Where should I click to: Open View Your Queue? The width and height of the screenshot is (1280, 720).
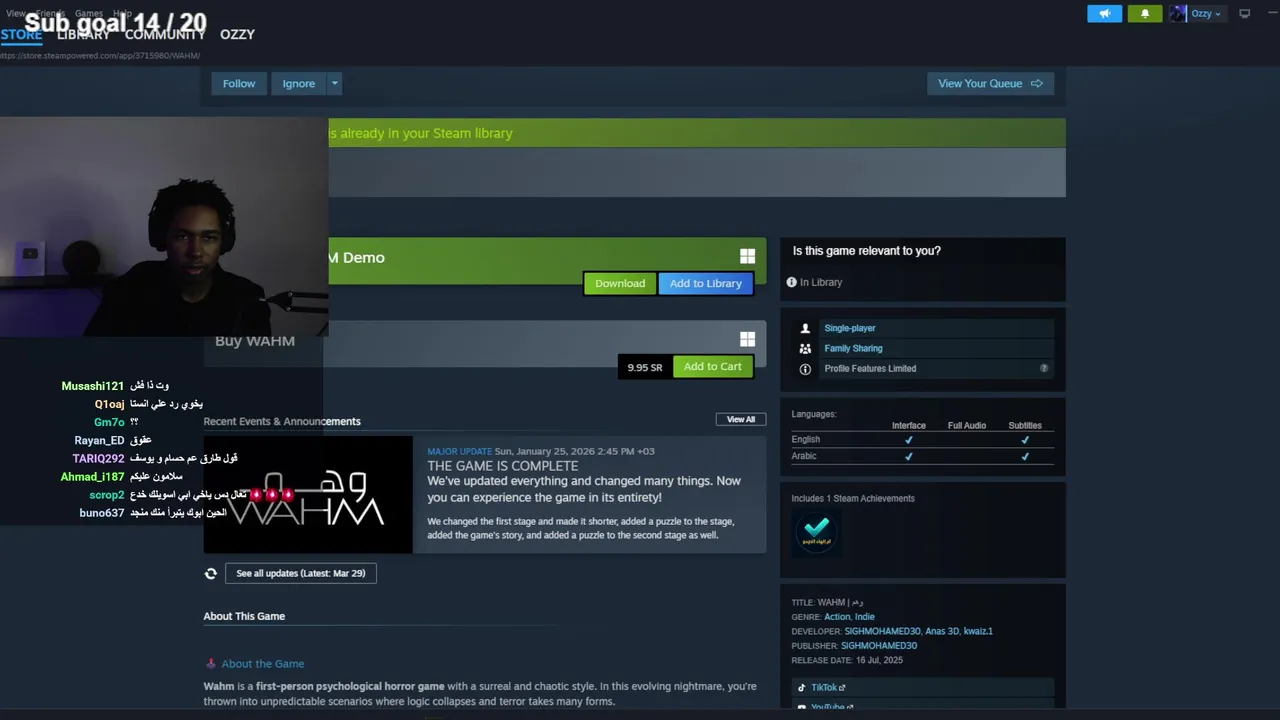pos(990,83)
